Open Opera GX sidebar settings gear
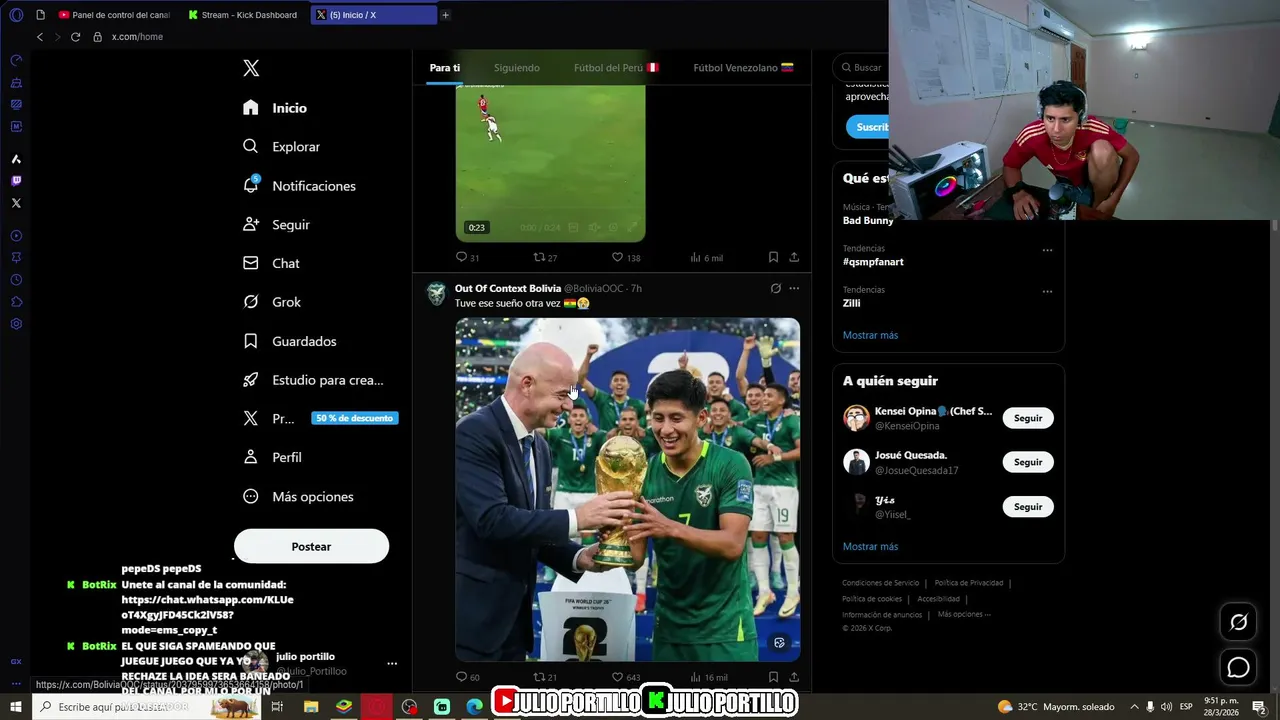1280x720 pixels. click(16, 324)
